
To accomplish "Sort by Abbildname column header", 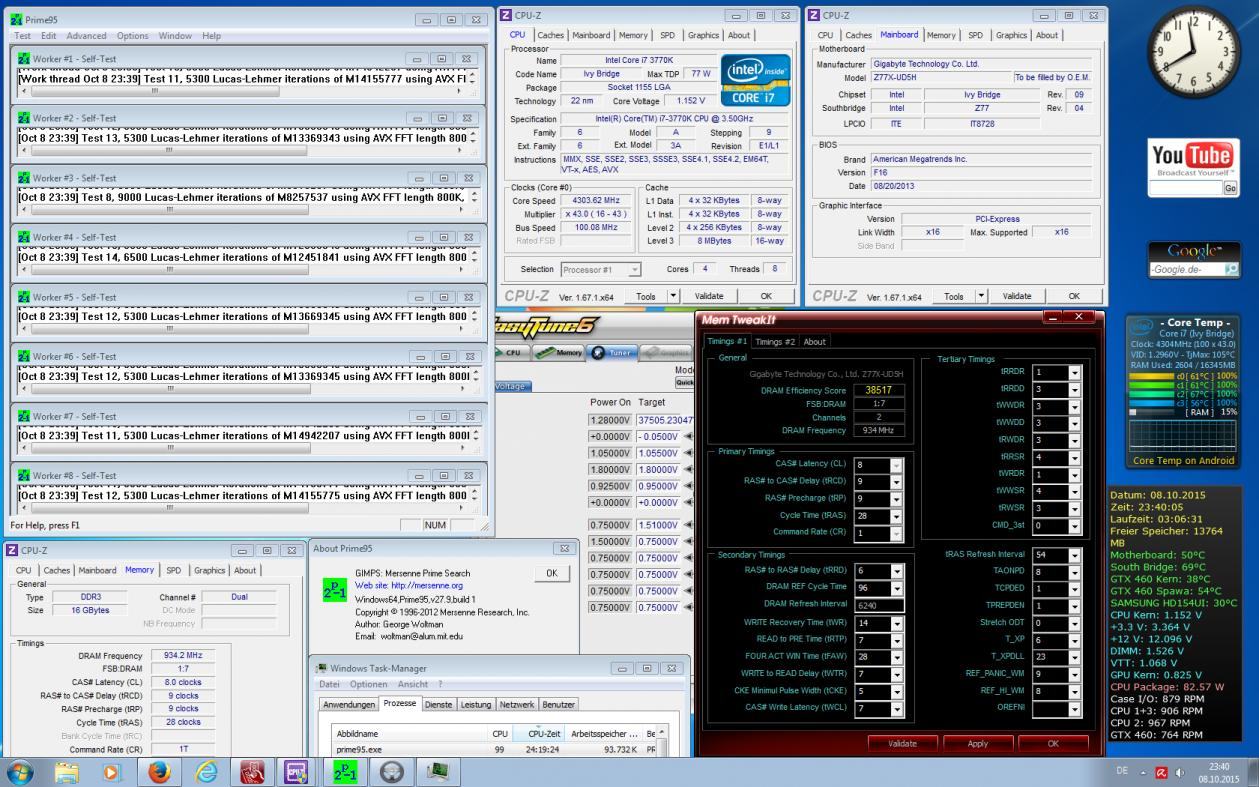I will tap(410, 733).
